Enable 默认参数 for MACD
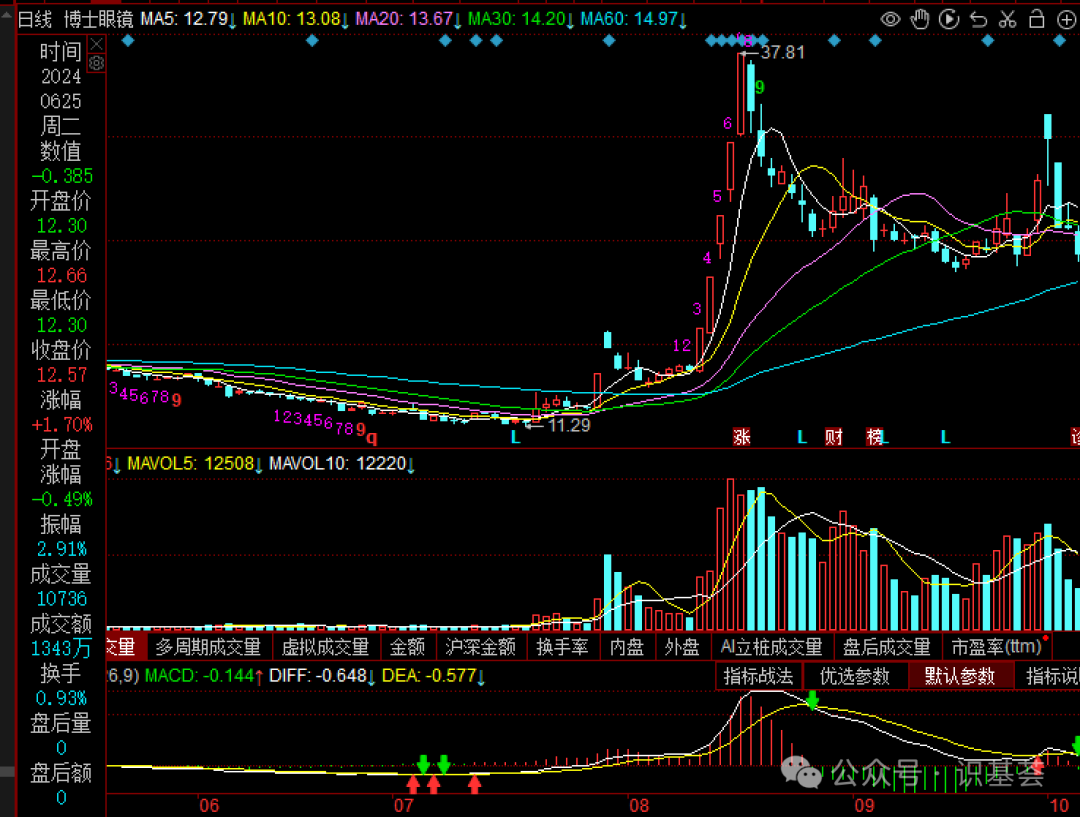 959,676
